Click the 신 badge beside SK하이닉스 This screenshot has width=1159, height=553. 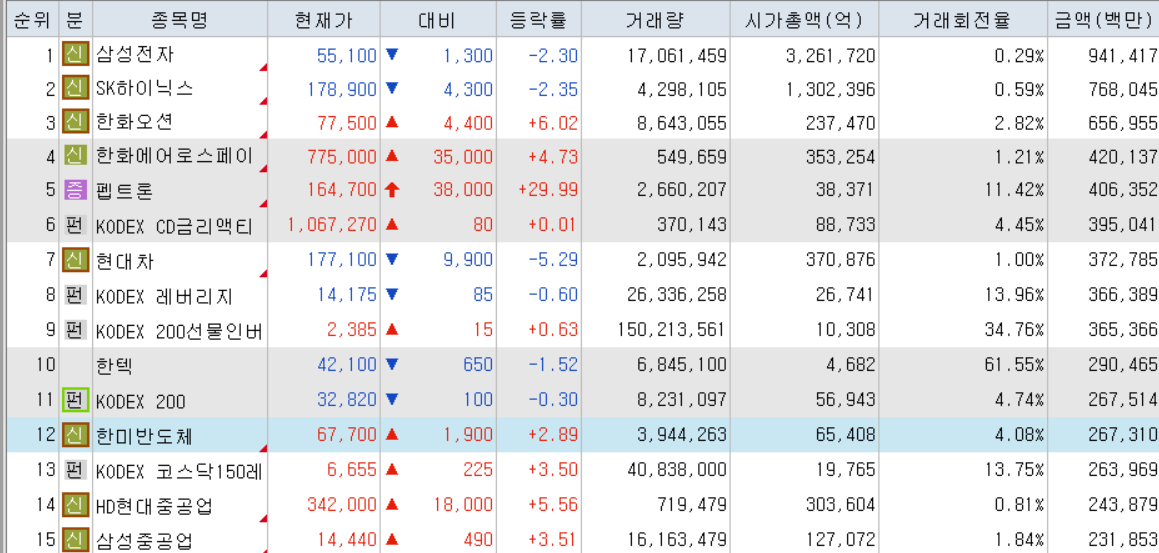(x=73, y=89)
